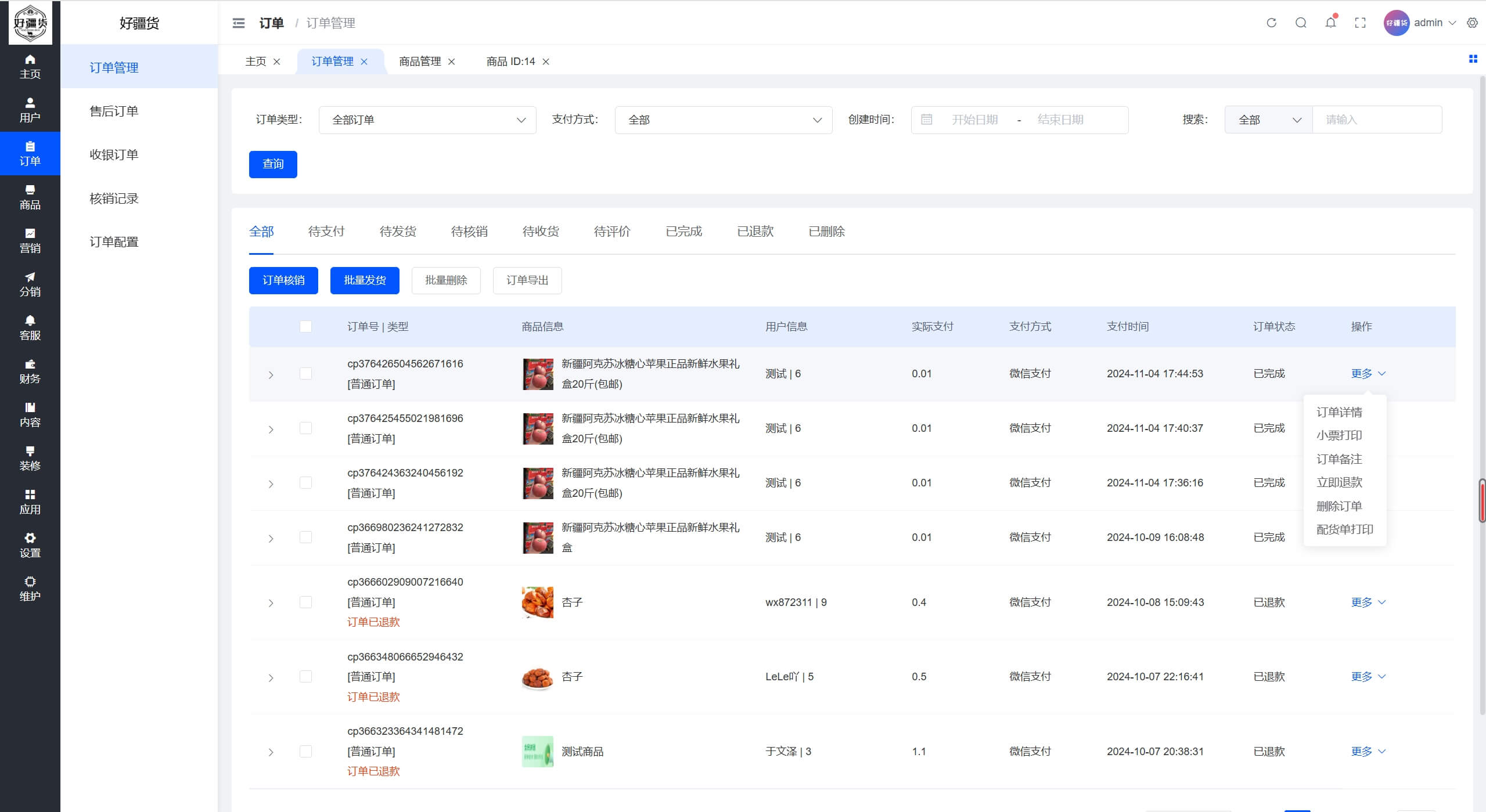Open the 订单类型 dropdown
The width and height of the screenshot is (1486, 812).
(427, 120)
